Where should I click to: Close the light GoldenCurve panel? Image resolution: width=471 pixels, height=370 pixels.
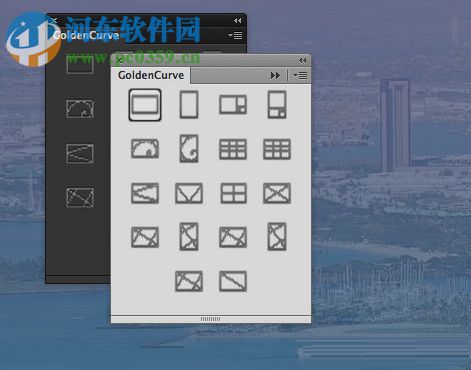pyautogui.click(x=119, y=60)
